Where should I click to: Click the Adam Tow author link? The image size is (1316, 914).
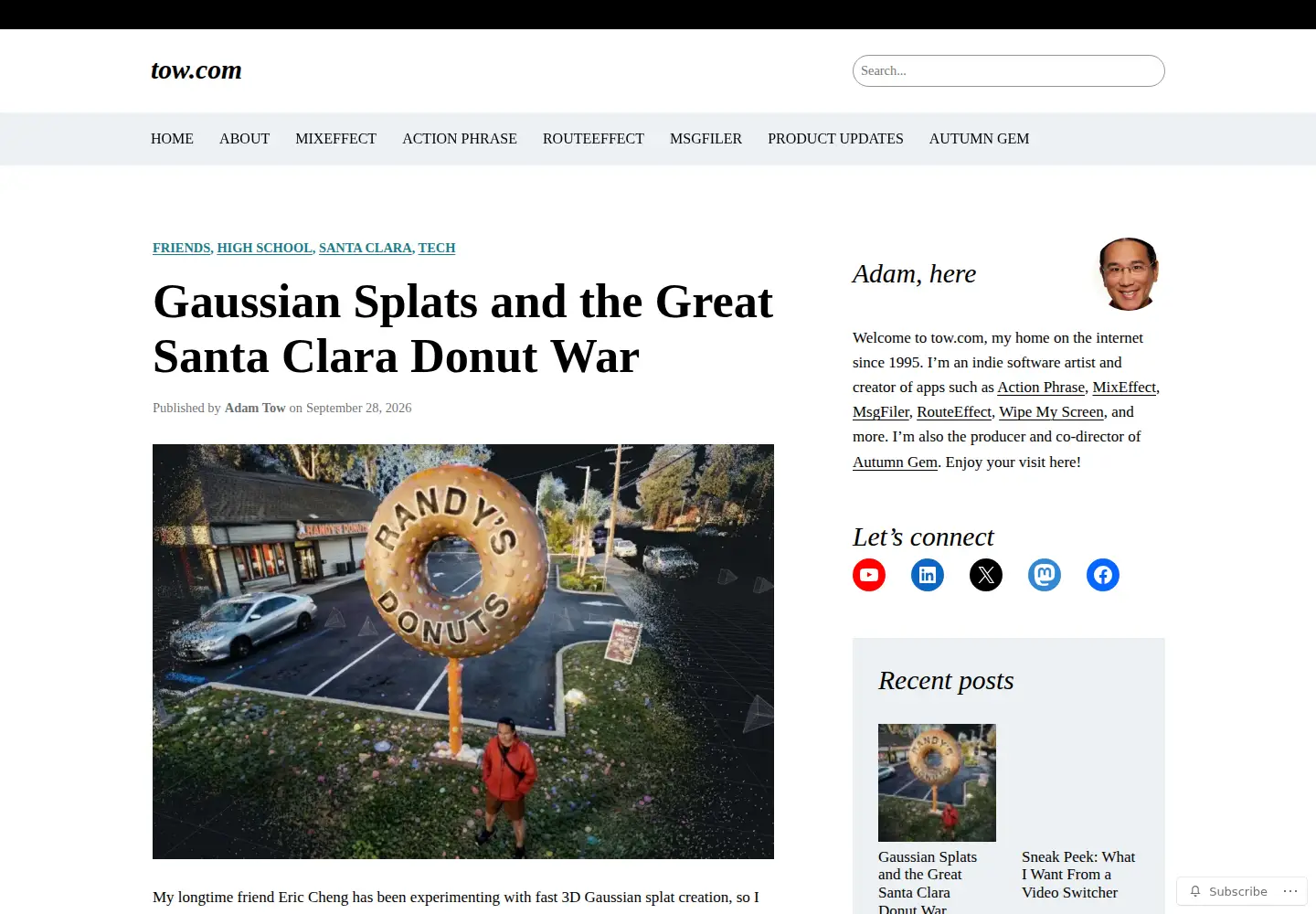click(x=255, y=408)
